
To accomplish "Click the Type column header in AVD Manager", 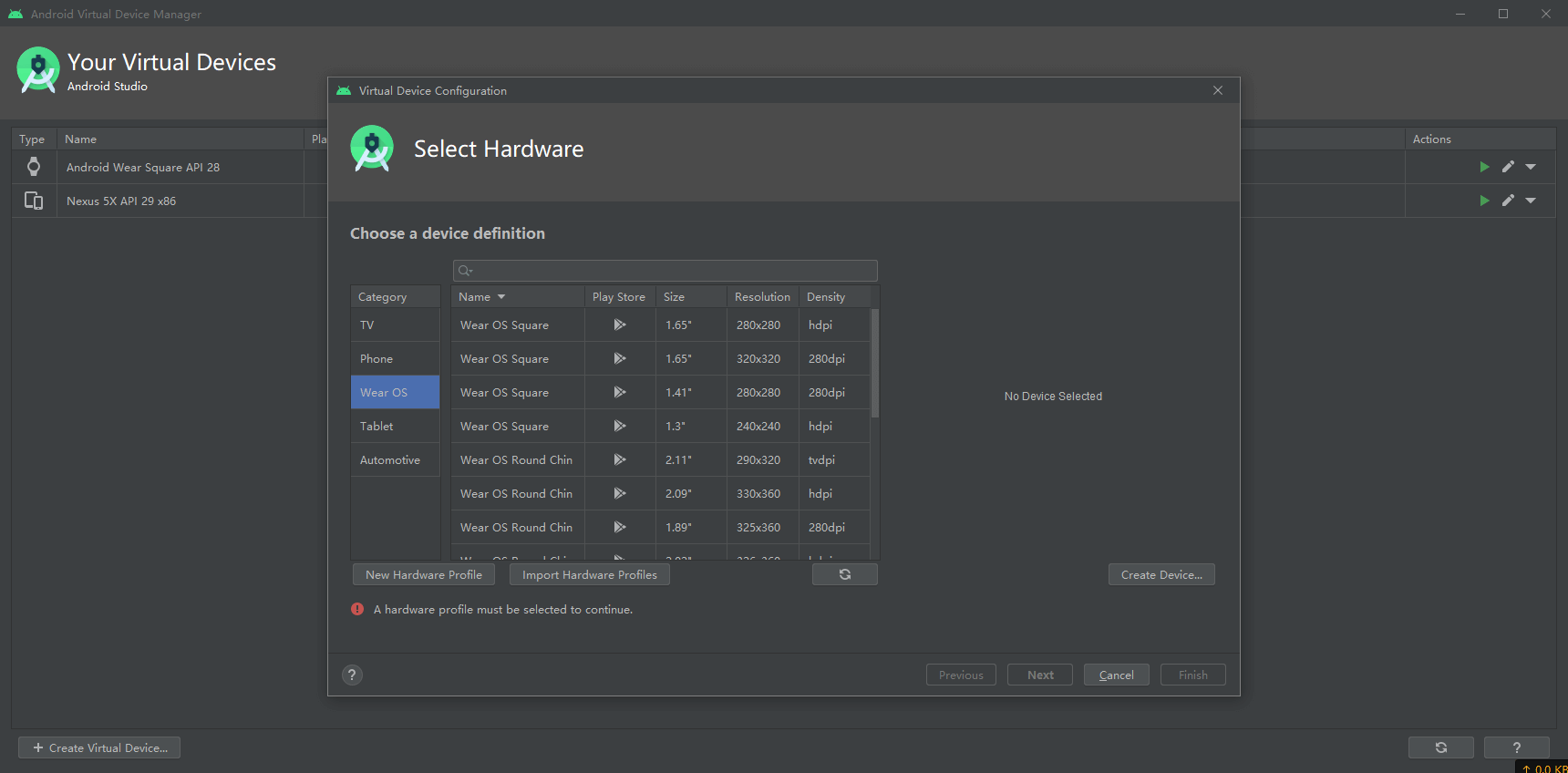I will coord(34,139).
